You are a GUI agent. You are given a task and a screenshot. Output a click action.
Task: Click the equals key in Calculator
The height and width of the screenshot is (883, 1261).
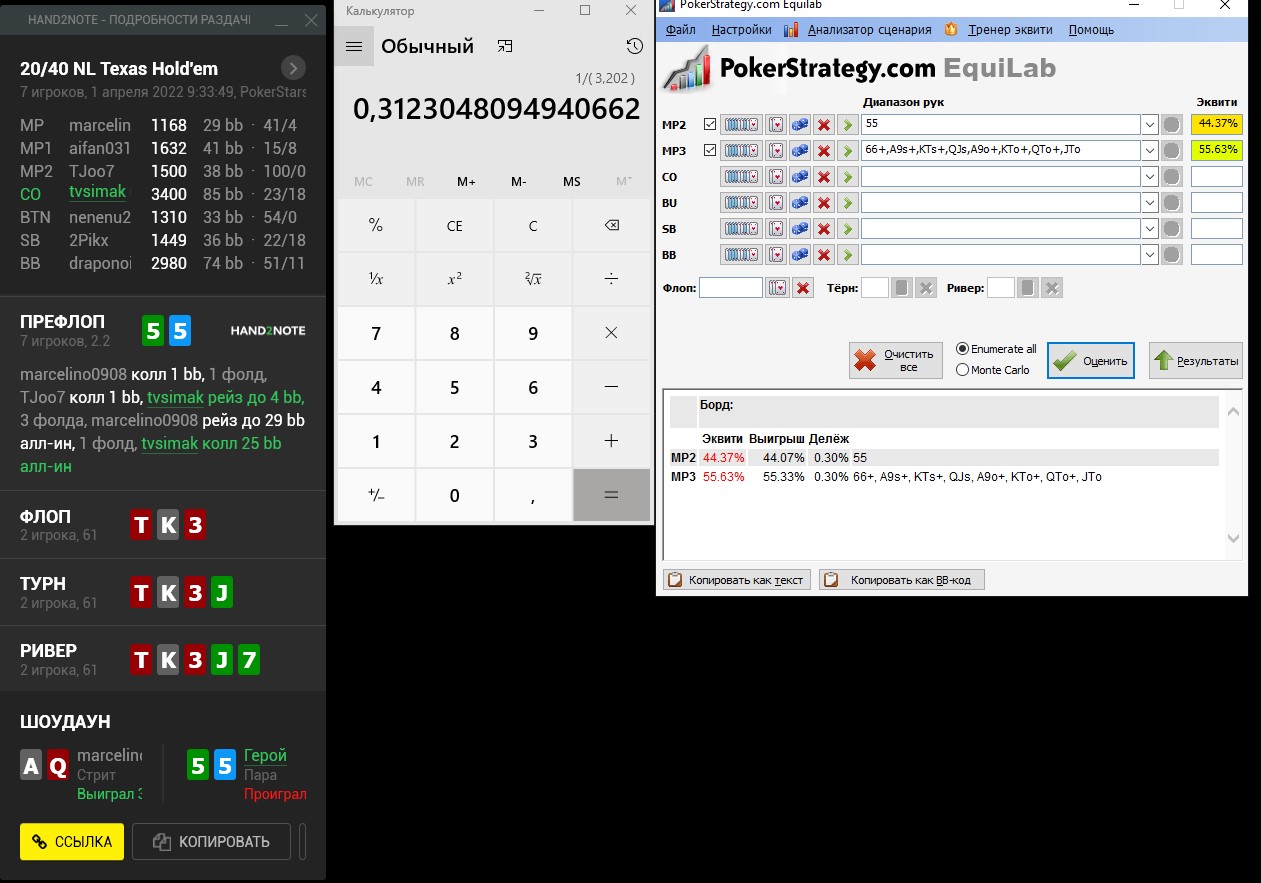(611, 495)
